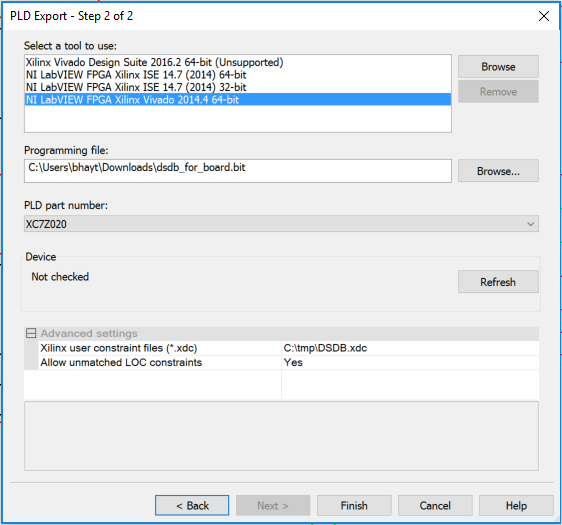Toggle Allow unmatched LOC constraints value

pyautogui.click(x=410, y=362)
